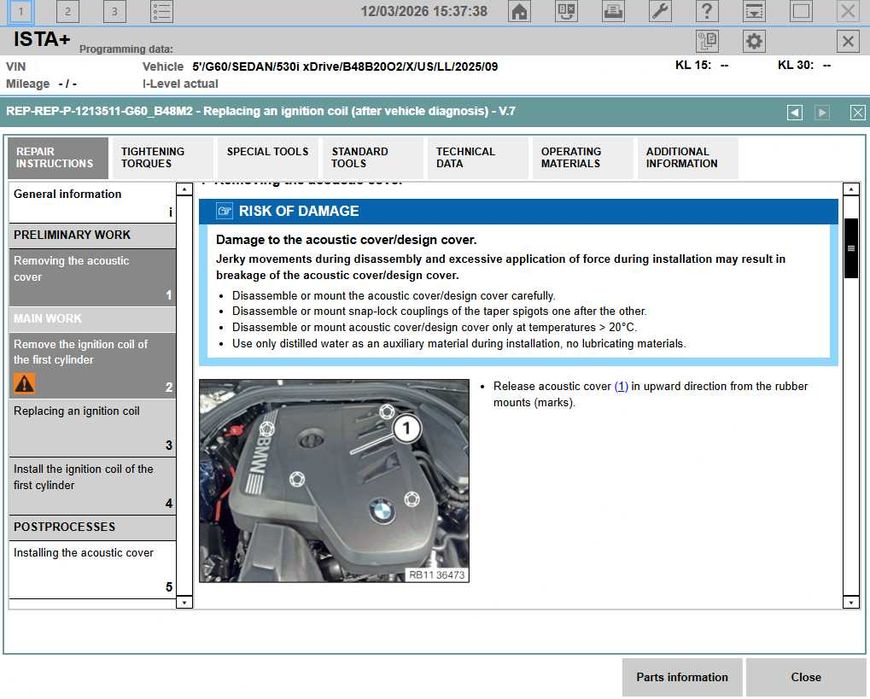Image resolution: width=870 pixels, height=699 pixels.
Task: Click the Close button at bottom right
Action: [x=806, y=677]
